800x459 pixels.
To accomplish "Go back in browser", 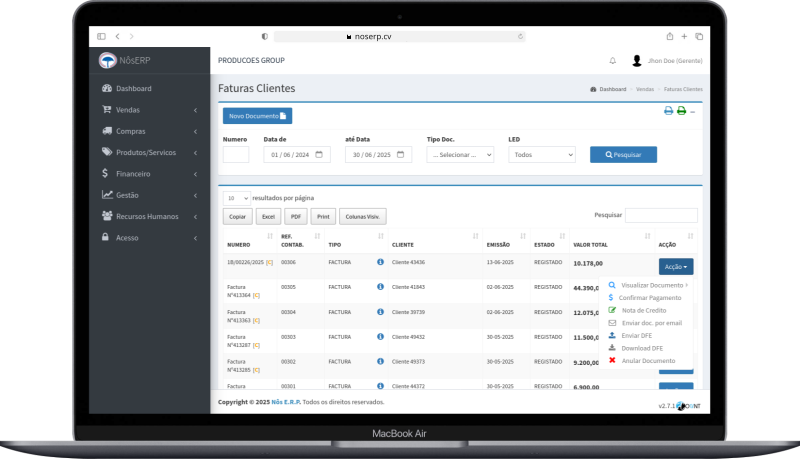I will click(x=117, y=36).
